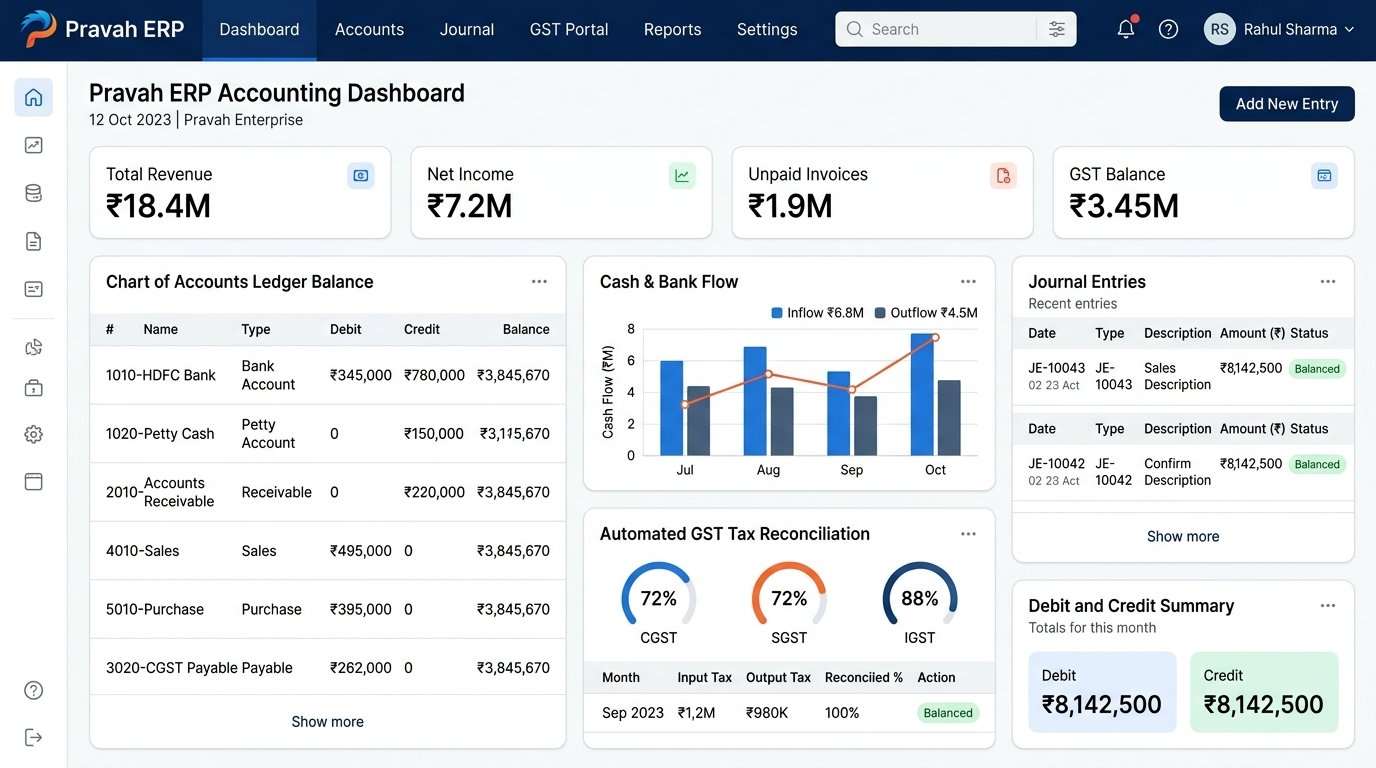Select the 5010-Purchase row

pos(328,609)
